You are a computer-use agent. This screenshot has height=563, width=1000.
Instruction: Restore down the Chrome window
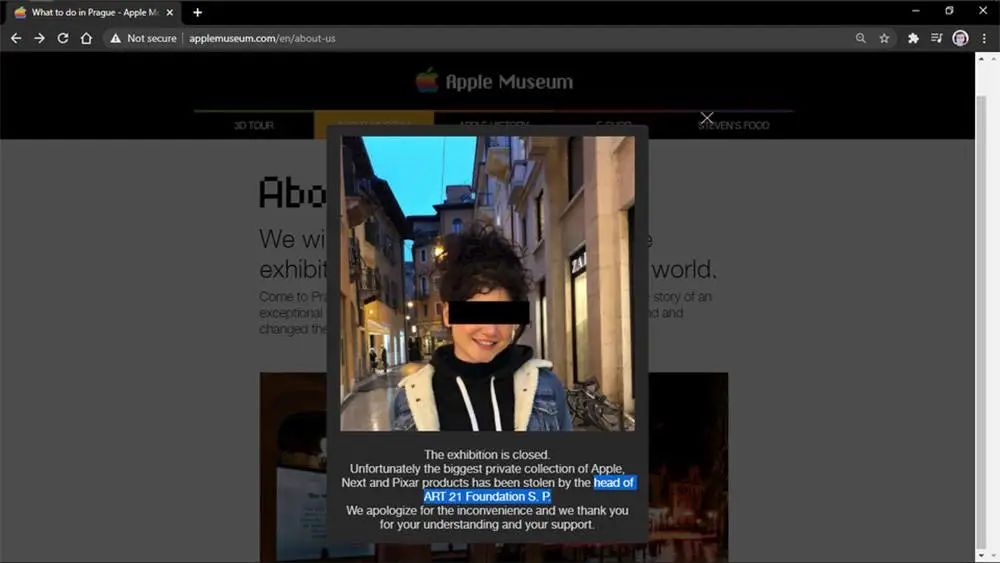point(949,11)
